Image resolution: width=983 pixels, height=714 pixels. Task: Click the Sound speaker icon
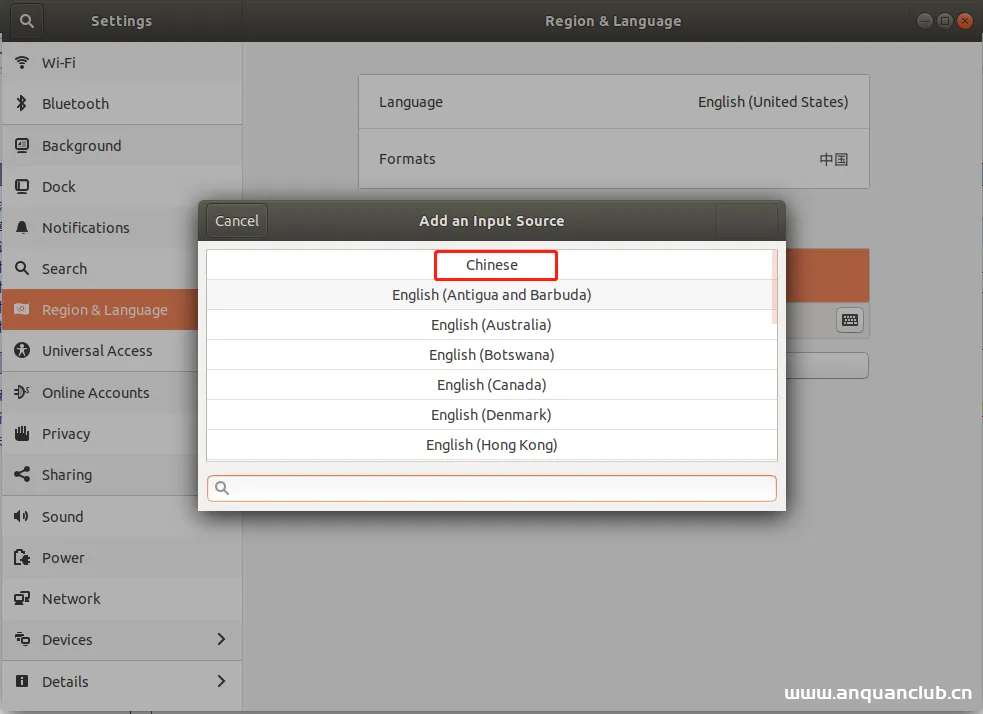click(22, 516)
